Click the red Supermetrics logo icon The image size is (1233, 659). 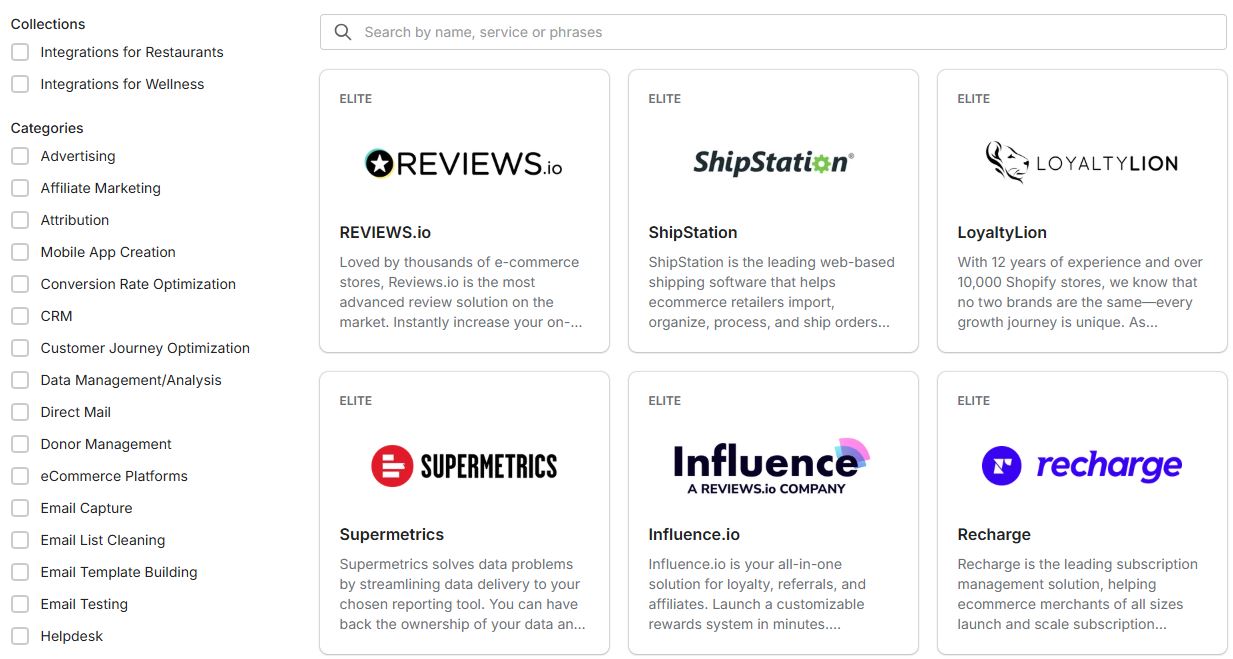(389, 465)
